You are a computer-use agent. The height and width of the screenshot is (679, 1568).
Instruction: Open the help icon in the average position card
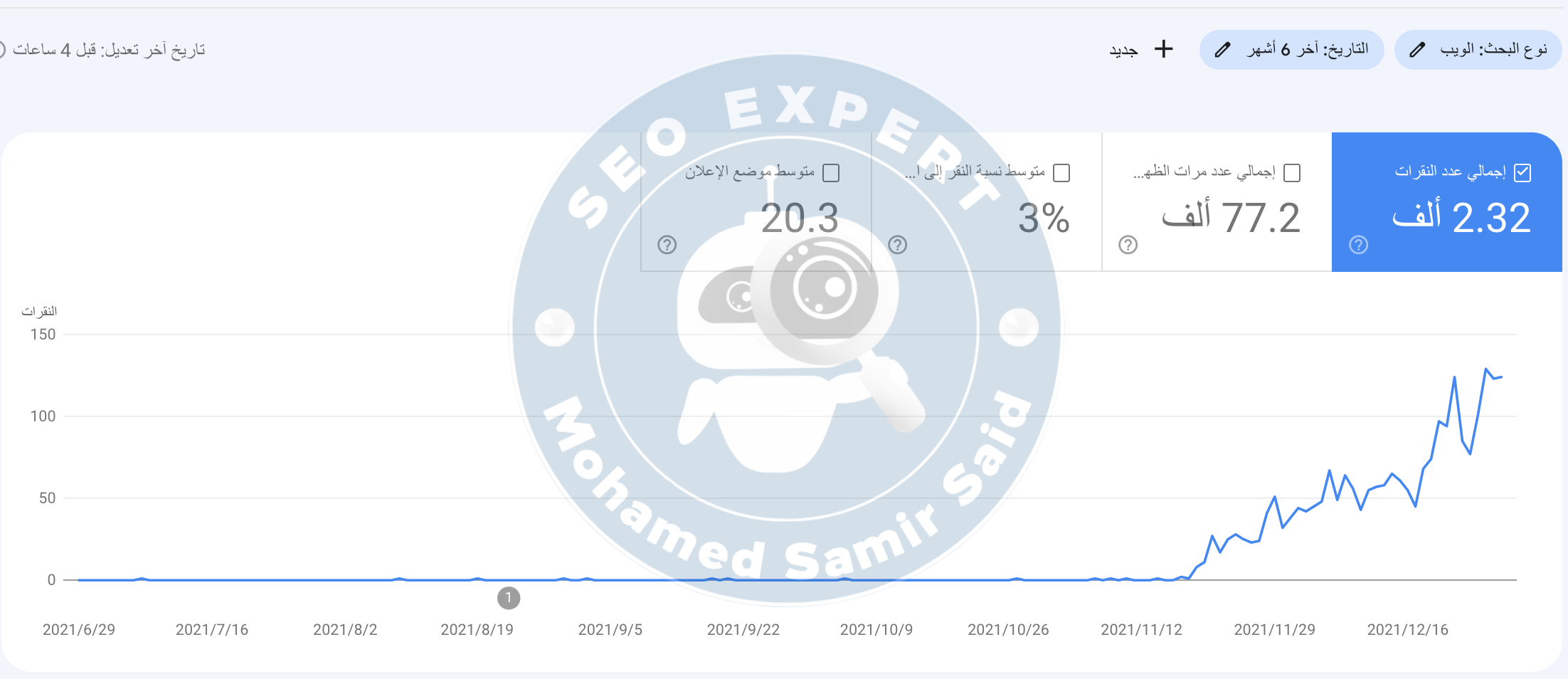click(x=667, y=245)
